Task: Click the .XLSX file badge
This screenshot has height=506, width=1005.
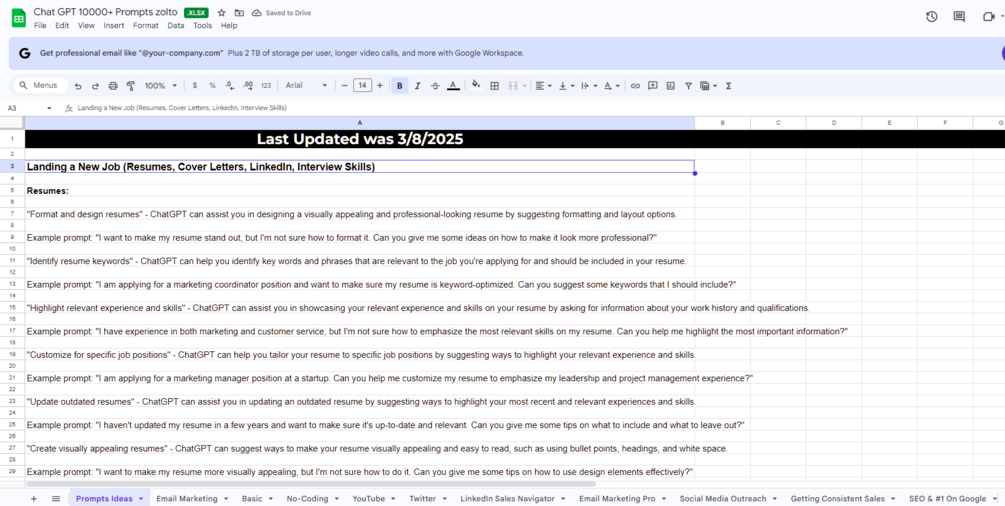Action: click(x=196, y=13)
